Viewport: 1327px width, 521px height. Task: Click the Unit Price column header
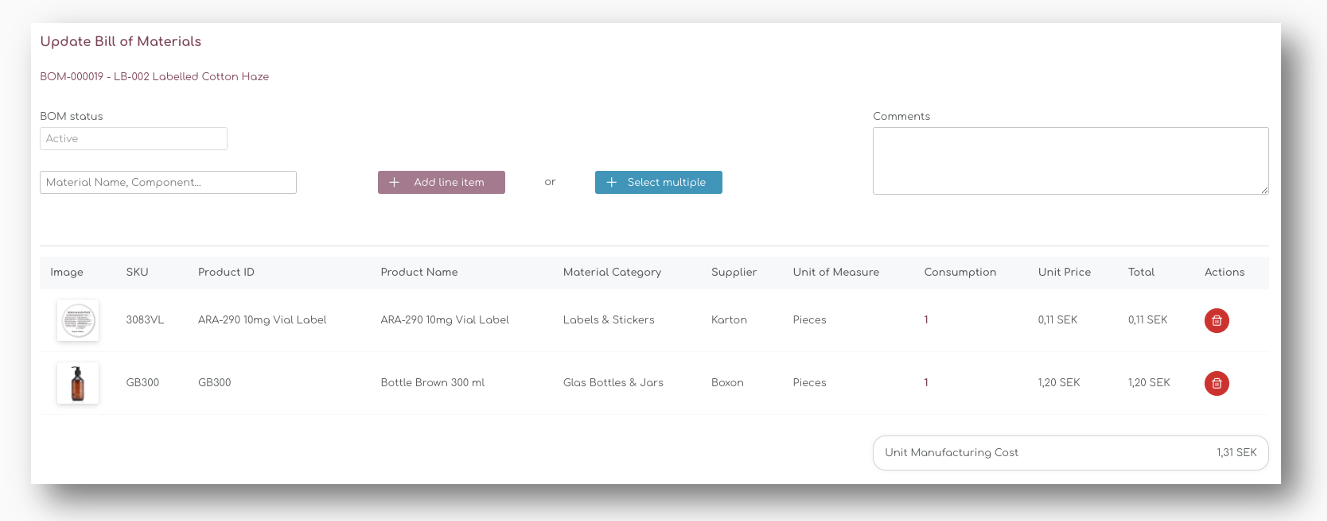pos(1064,272)
